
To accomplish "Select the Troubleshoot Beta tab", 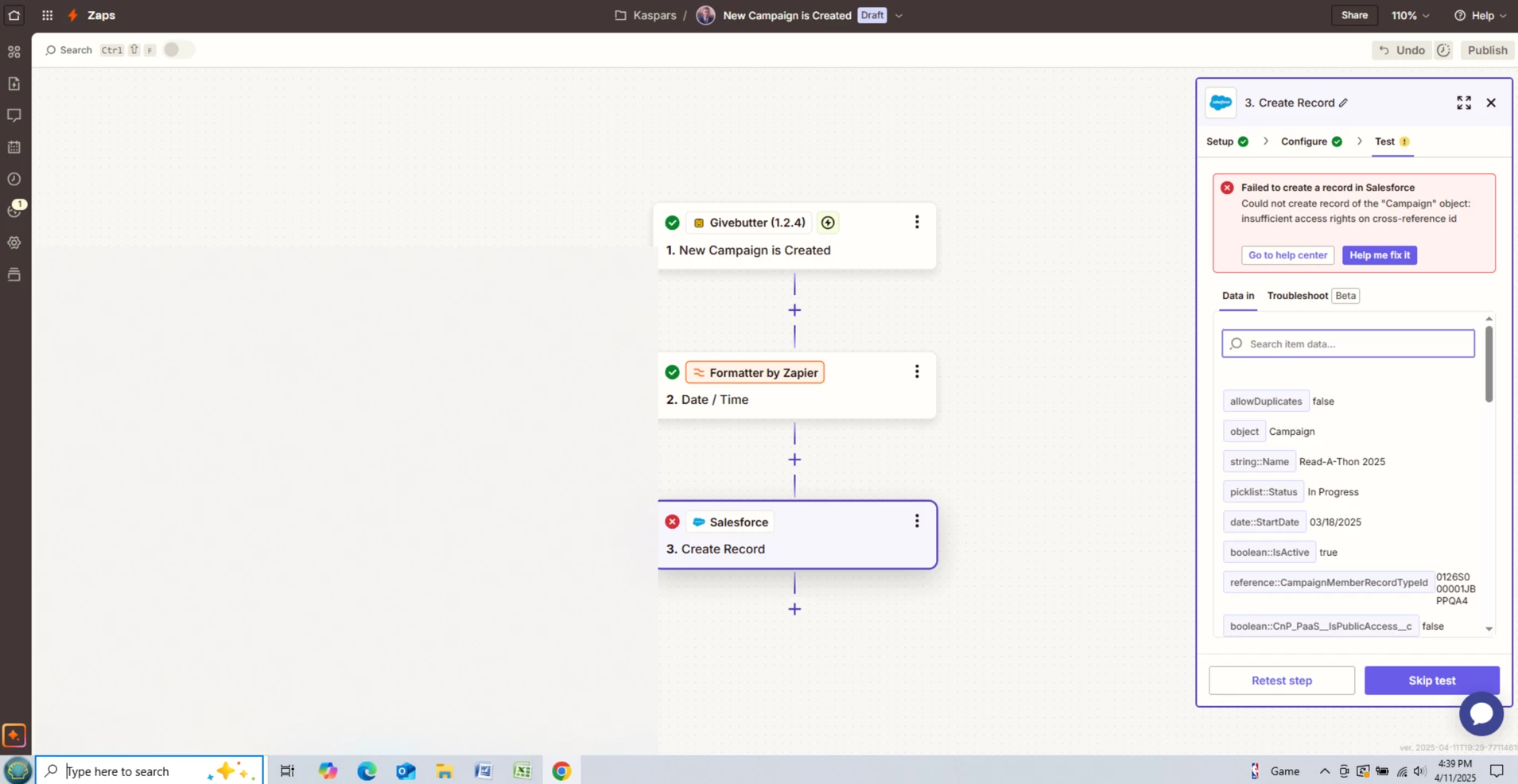I will click(x=1313, y=296).
